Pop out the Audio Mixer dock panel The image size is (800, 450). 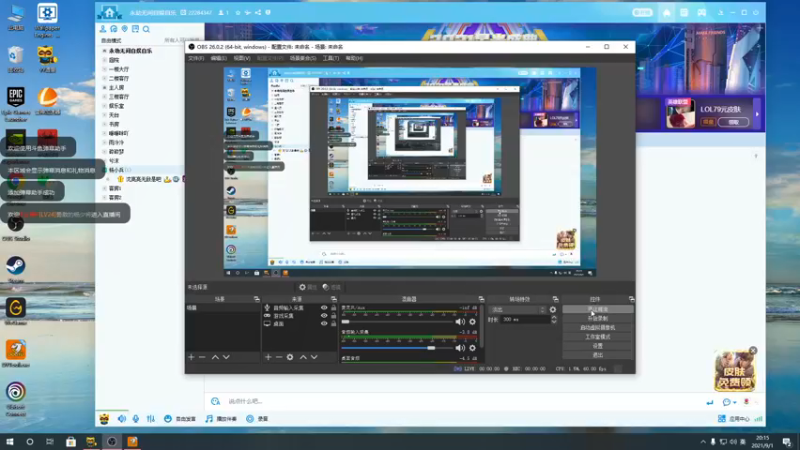coord(481,299)
